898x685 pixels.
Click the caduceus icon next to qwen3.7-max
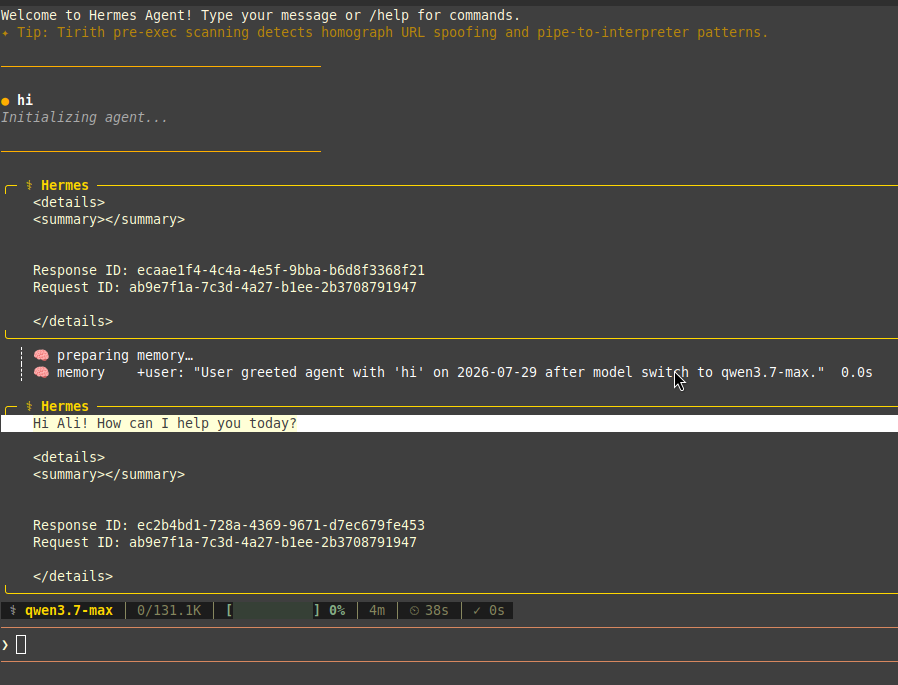coord(13,611)
